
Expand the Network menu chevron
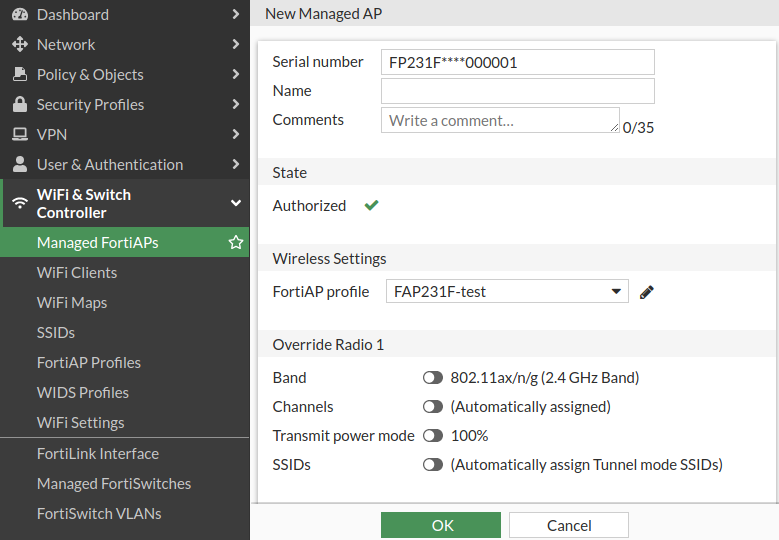236,45
